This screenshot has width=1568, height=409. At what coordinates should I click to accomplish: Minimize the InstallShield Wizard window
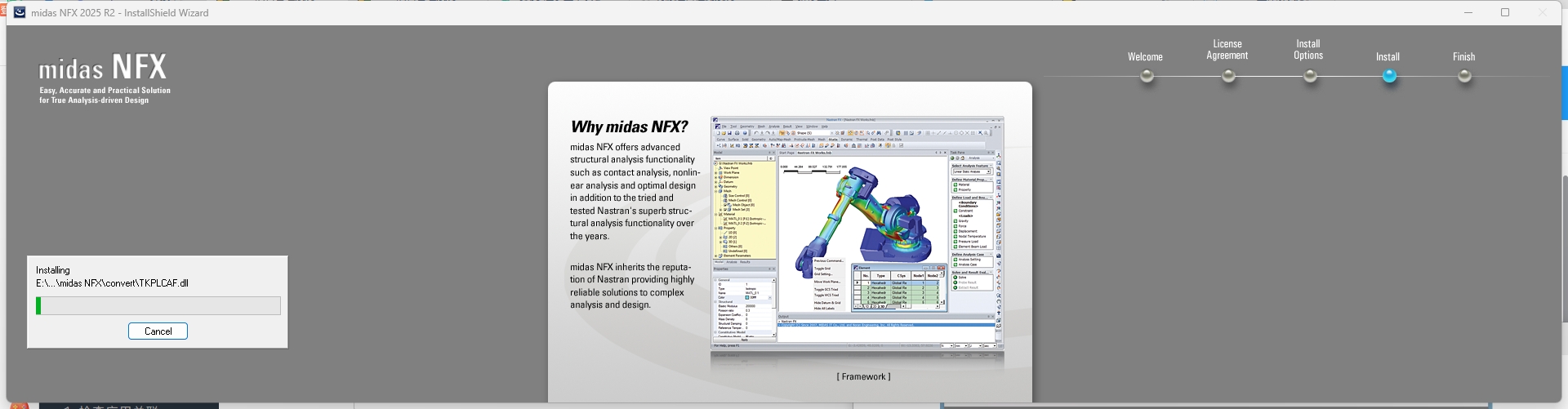coord(1468,12)
